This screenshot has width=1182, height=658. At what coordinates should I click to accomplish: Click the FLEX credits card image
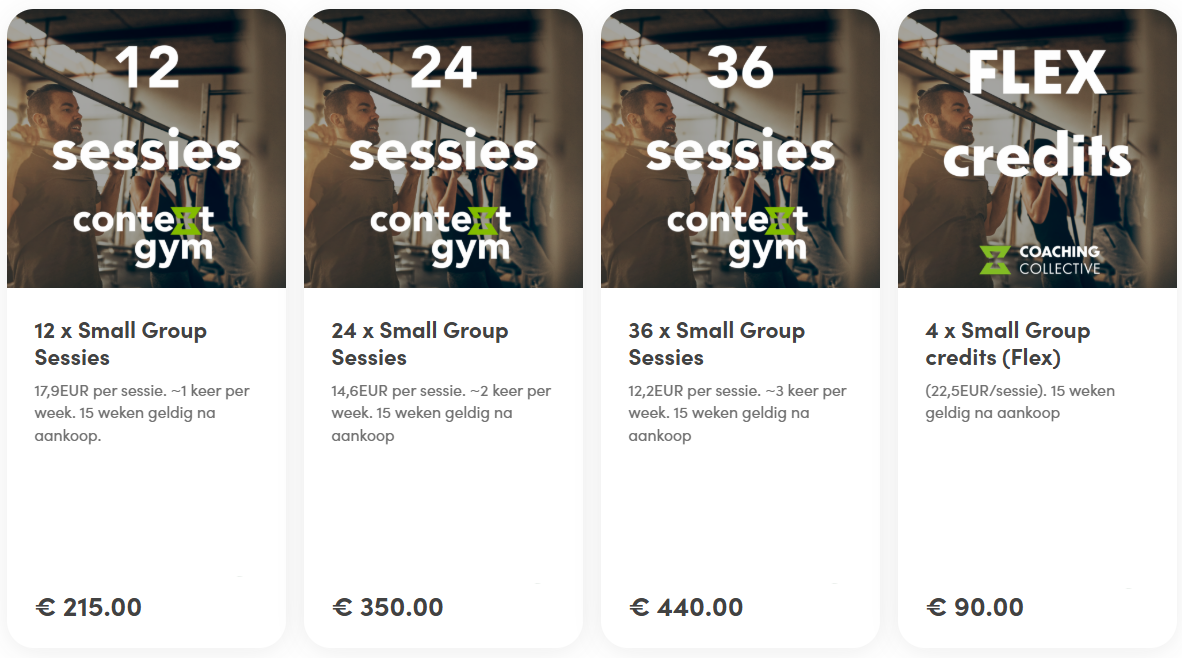(x=1037, y=148)
